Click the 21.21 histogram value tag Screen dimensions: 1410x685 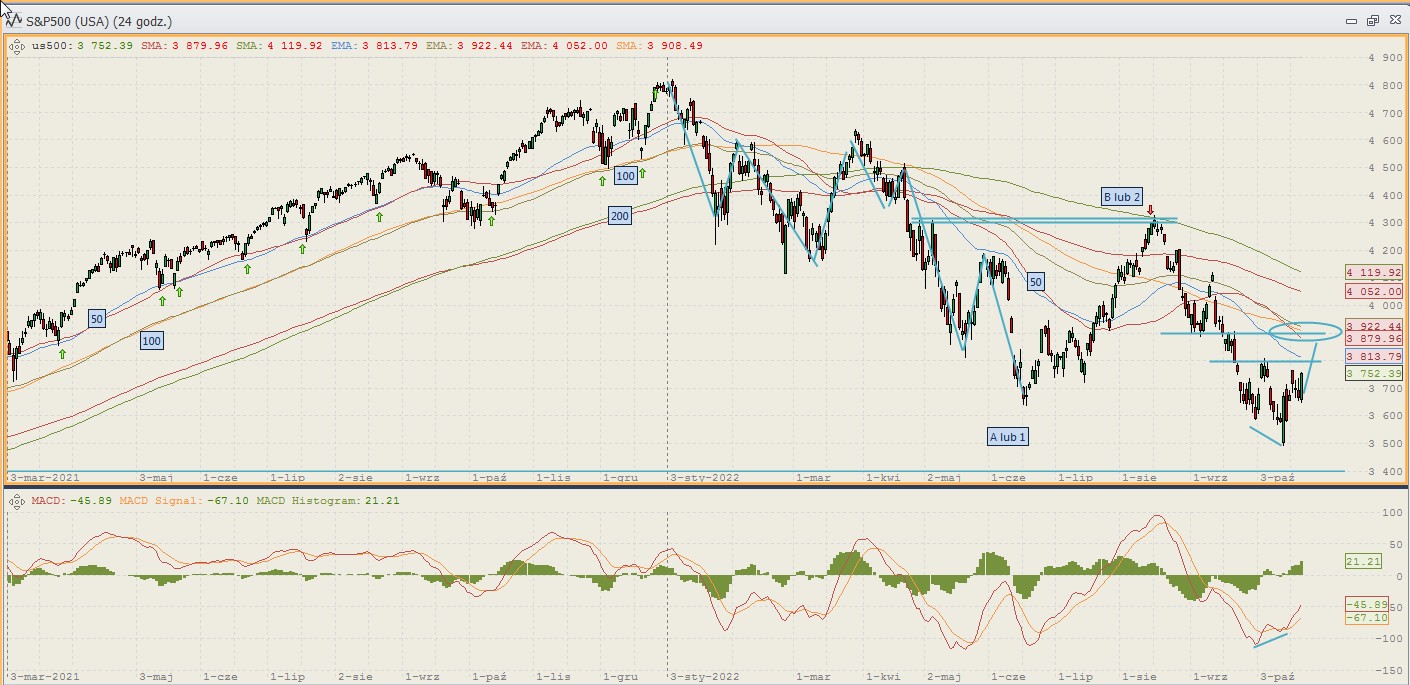click(x=1363, y=562)
